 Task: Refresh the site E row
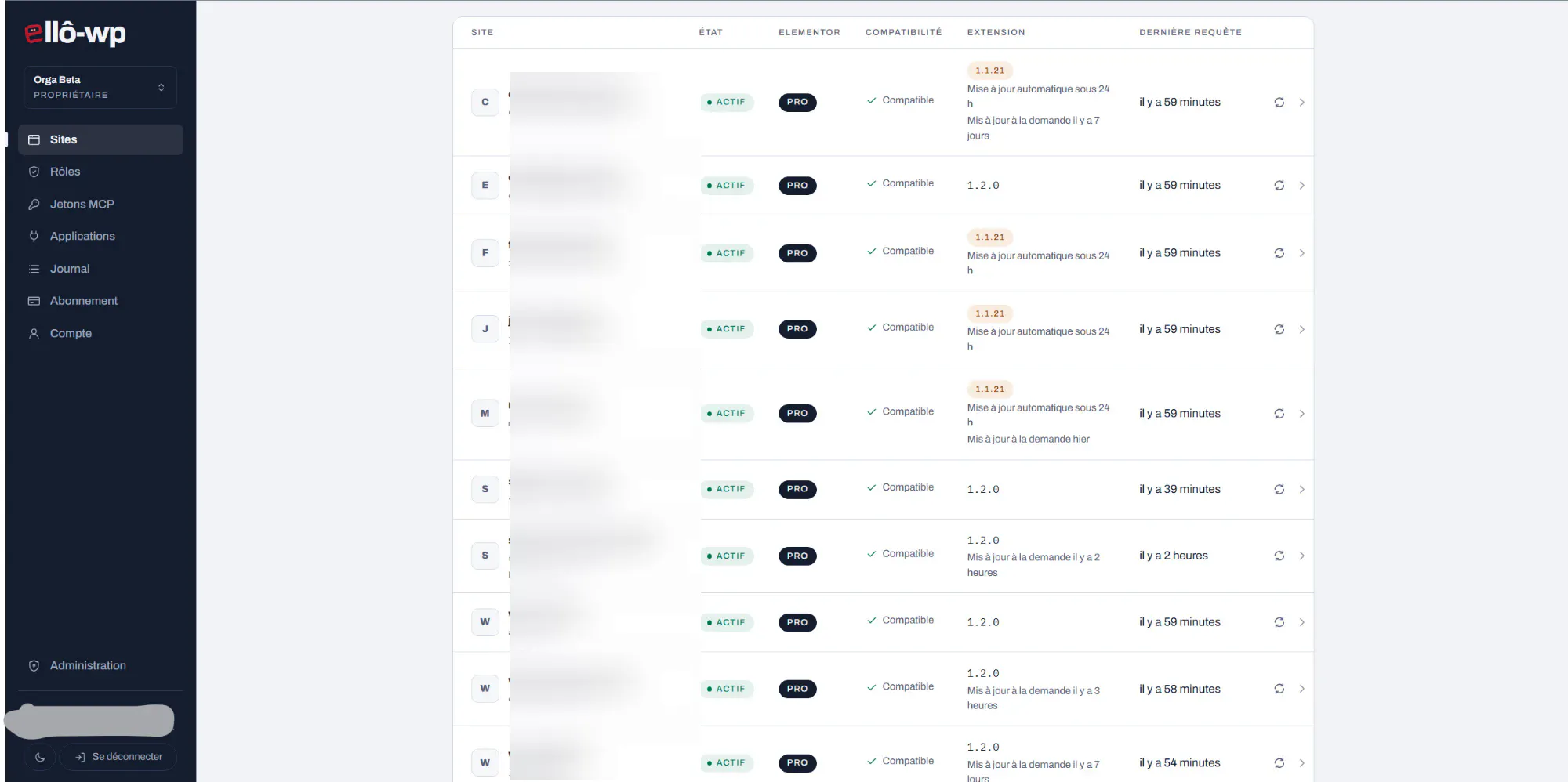tap(1279, 186)
